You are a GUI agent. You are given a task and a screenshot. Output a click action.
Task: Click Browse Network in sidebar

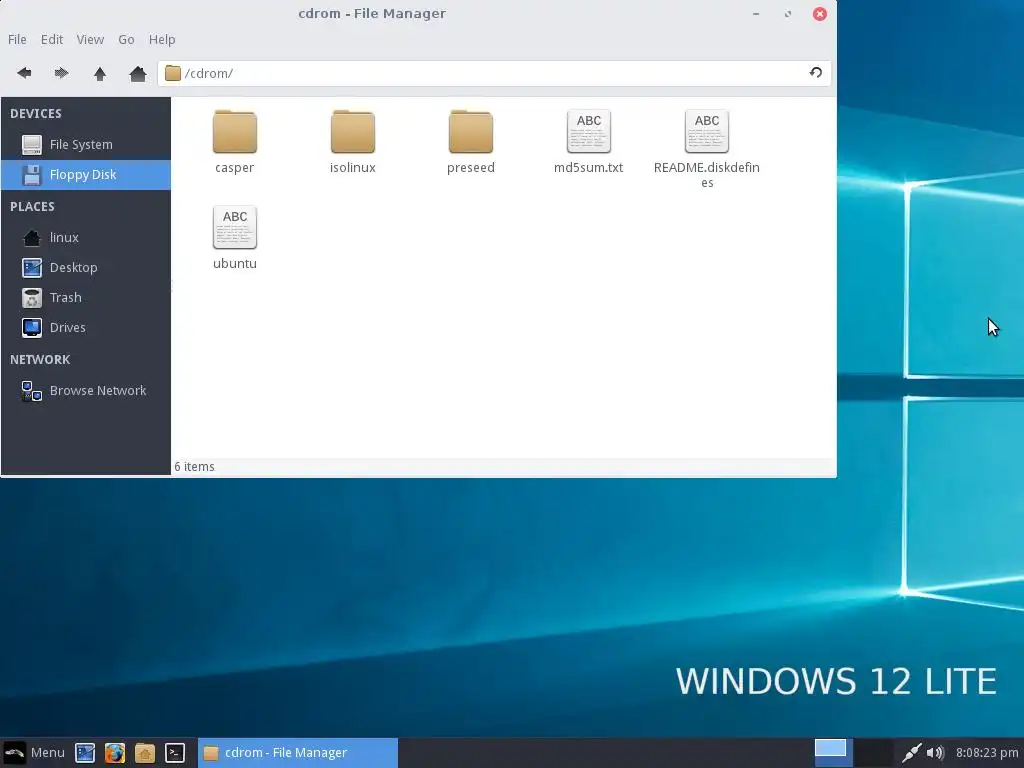pyautogui.click(x=86, y=391)
